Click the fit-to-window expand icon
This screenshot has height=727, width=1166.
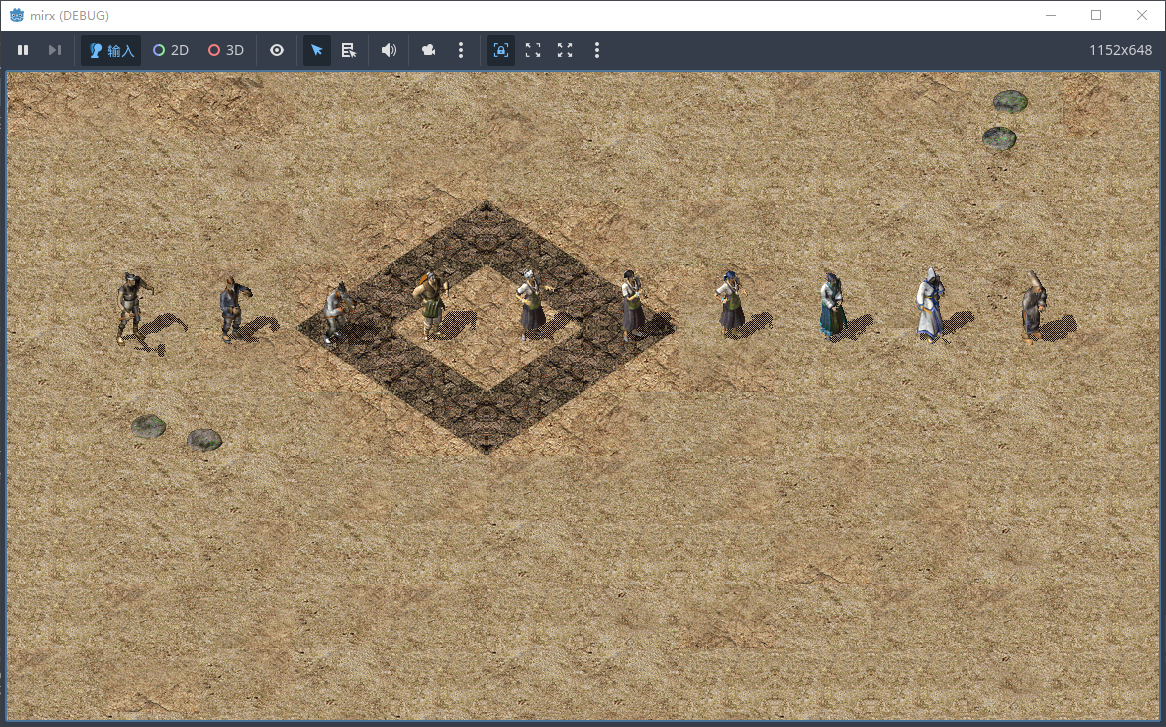(533, 50)
